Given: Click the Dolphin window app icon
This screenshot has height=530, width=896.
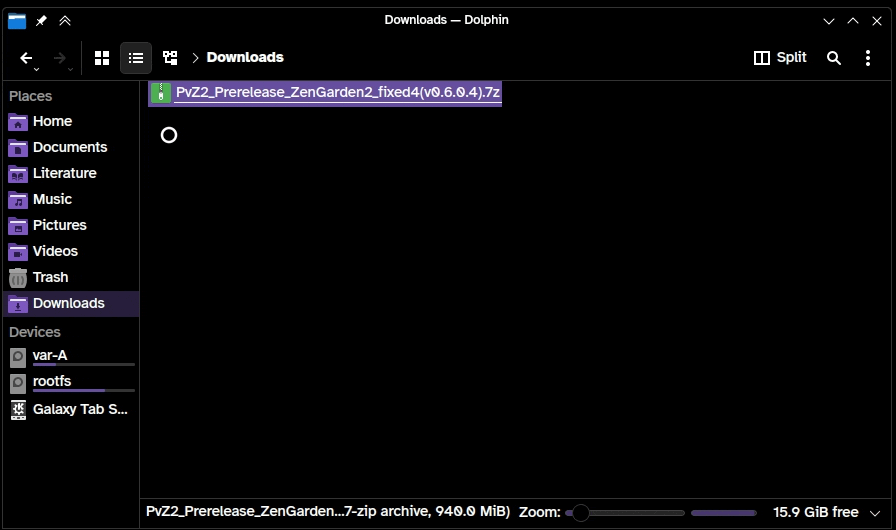Looking at the screenshot, I should click(17, 21).
